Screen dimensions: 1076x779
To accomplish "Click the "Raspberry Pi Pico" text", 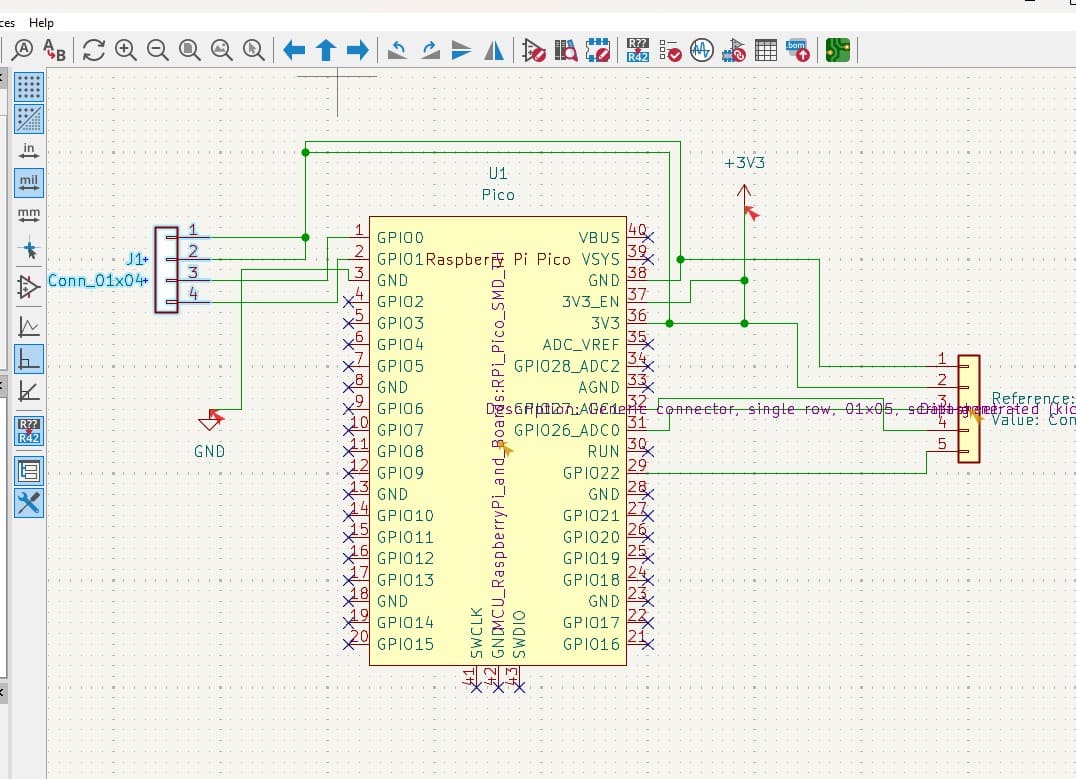I will pyautogui.click(x=498, y=259).
